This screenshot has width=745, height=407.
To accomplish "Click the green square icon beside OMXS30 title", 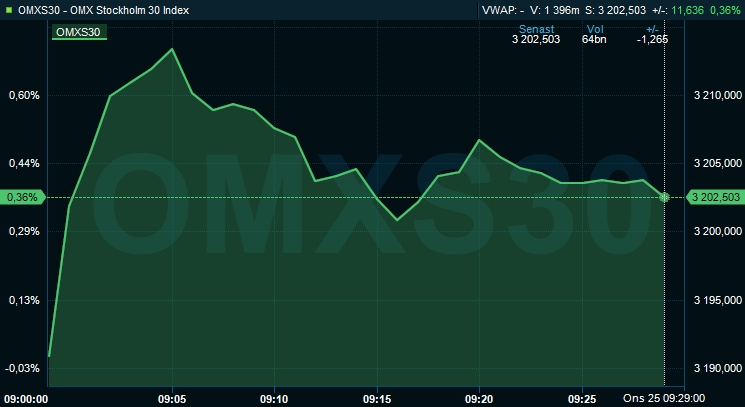I will (x=8, y=10).
